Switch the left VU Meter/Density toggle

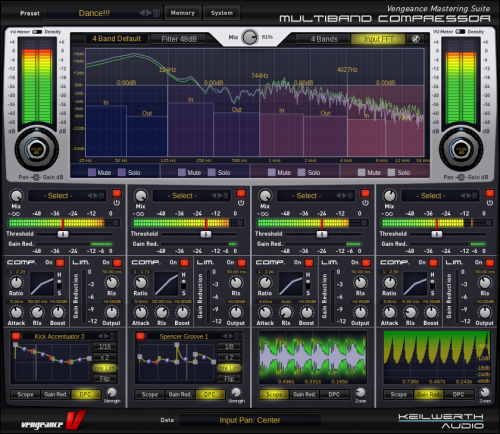[37, 32]
